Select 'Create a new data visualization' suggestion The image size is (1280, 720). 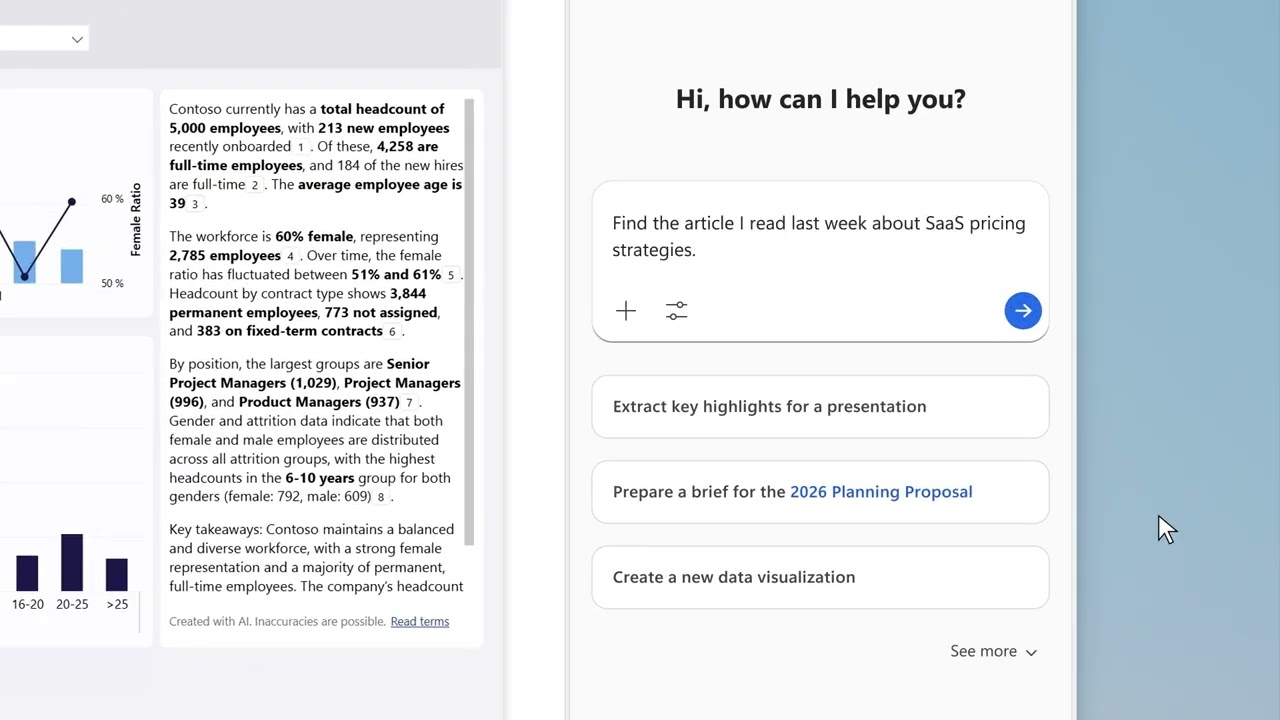point(733,577)
